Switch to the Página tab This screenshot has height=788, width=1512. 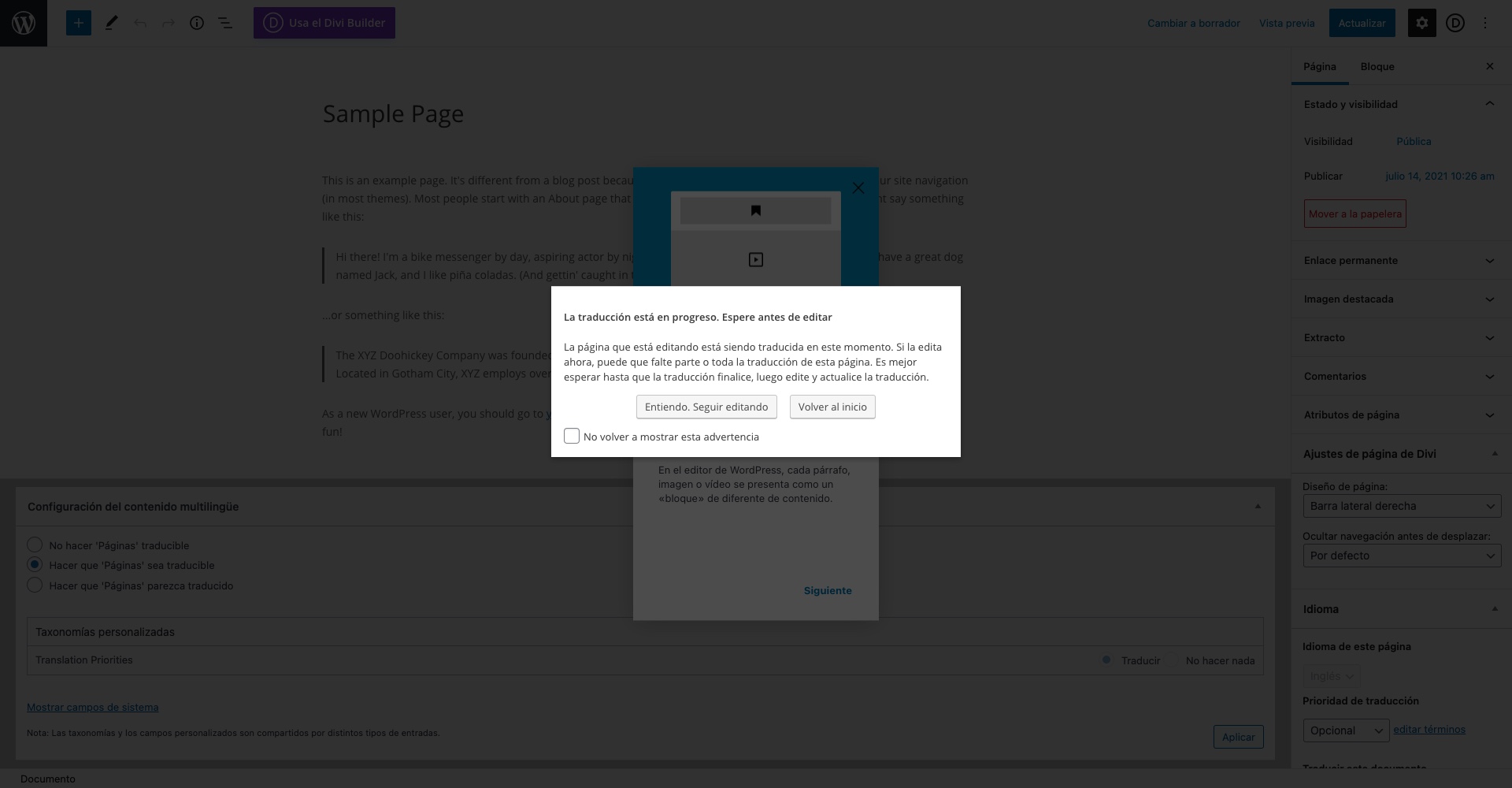point(1320,67)
